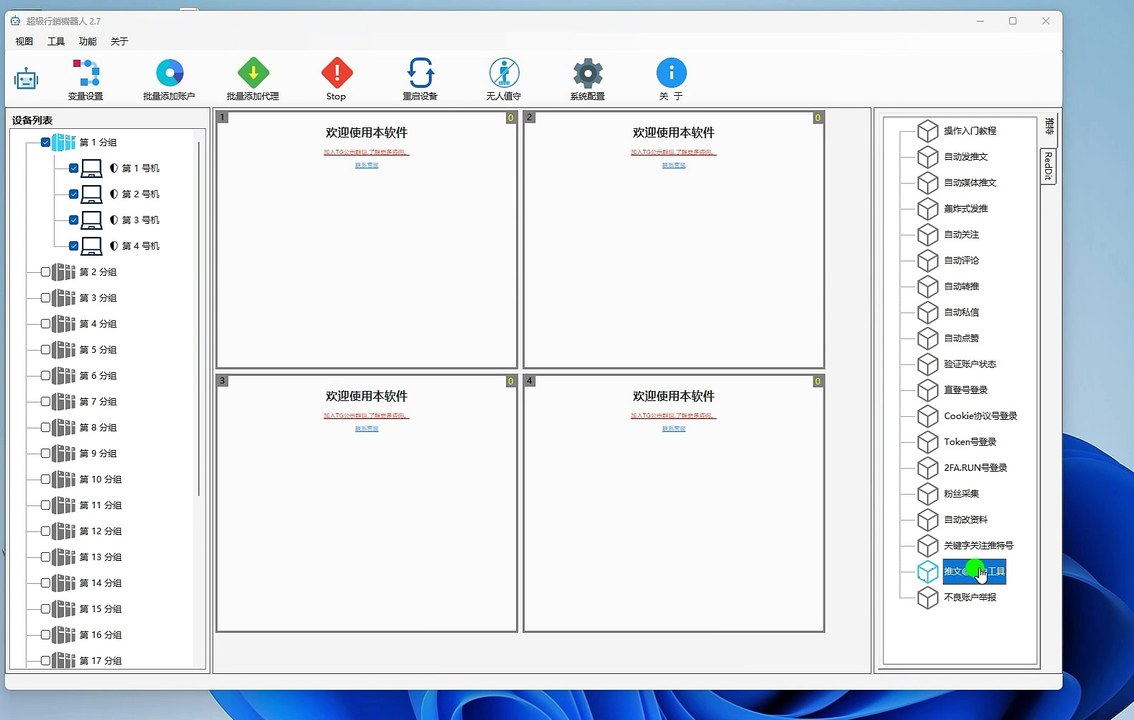This screenshot has height=720, width=1134.
Task: Select 自动转推 cube item
Action: click(948, 286)
